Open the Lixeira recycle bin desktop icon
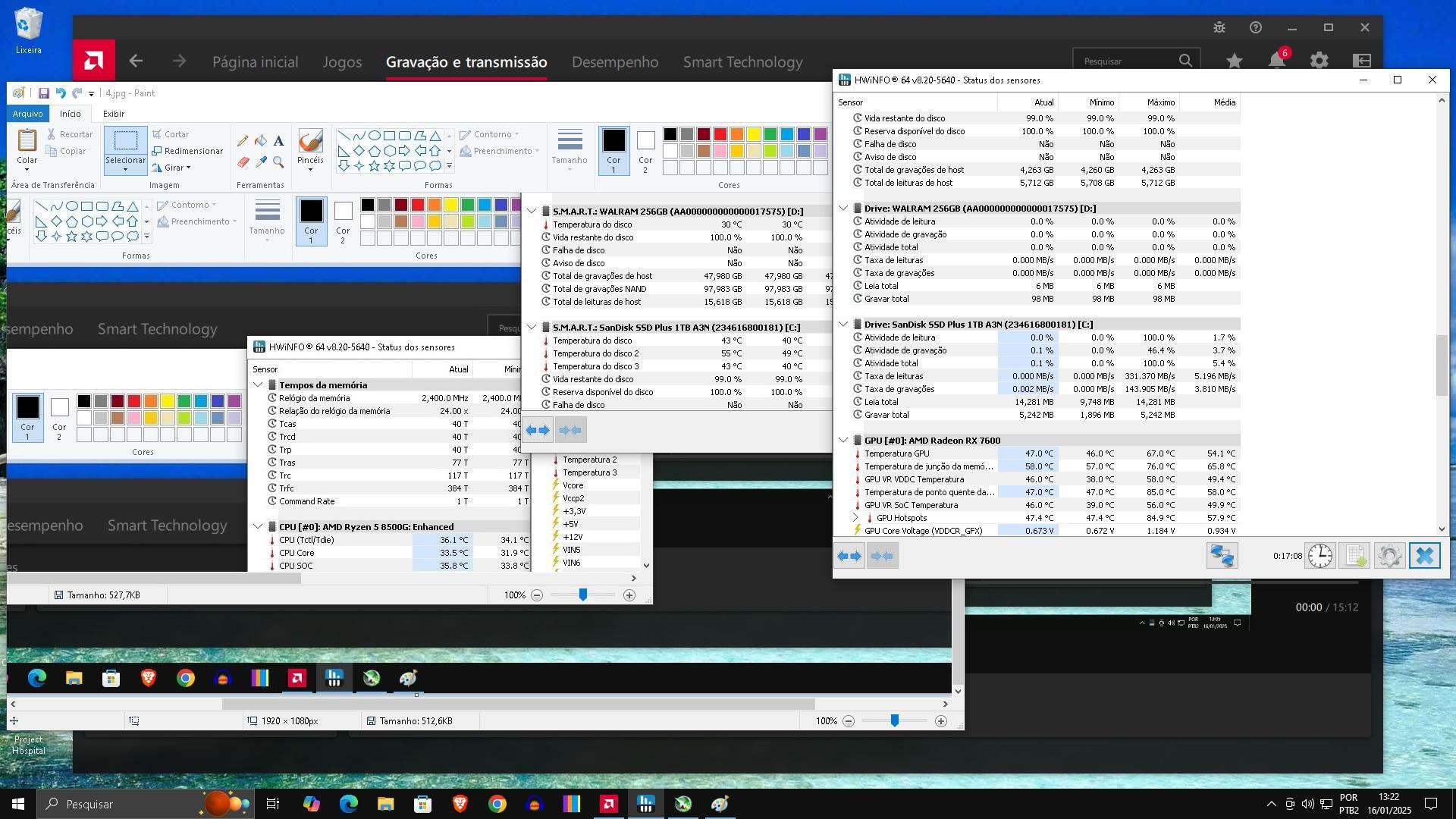This screenshot has width=1456, height=819. coord(28,31)
